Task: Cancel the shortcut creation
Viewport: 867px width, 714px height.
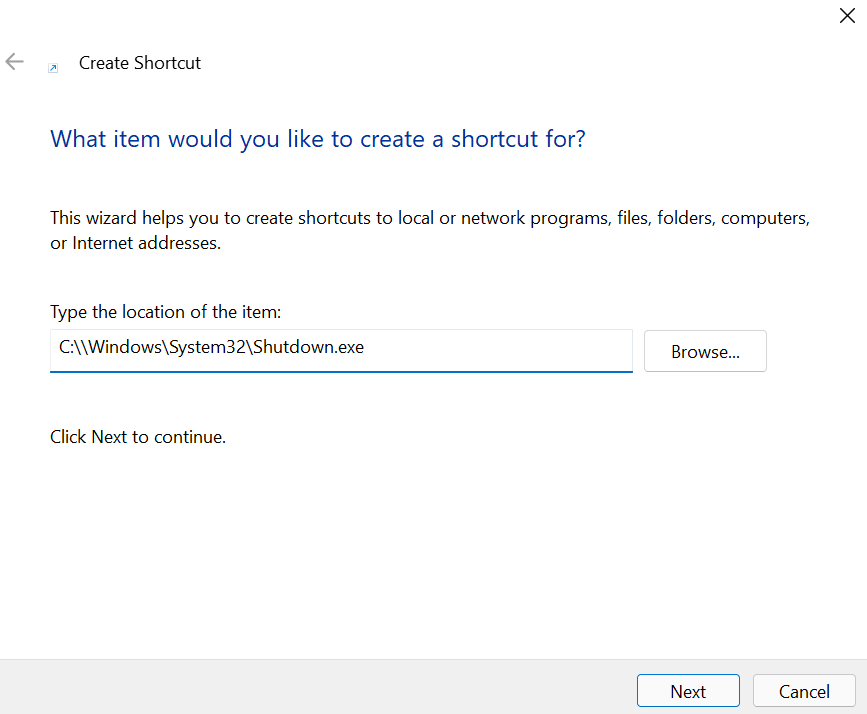Action: click(804, 691)
